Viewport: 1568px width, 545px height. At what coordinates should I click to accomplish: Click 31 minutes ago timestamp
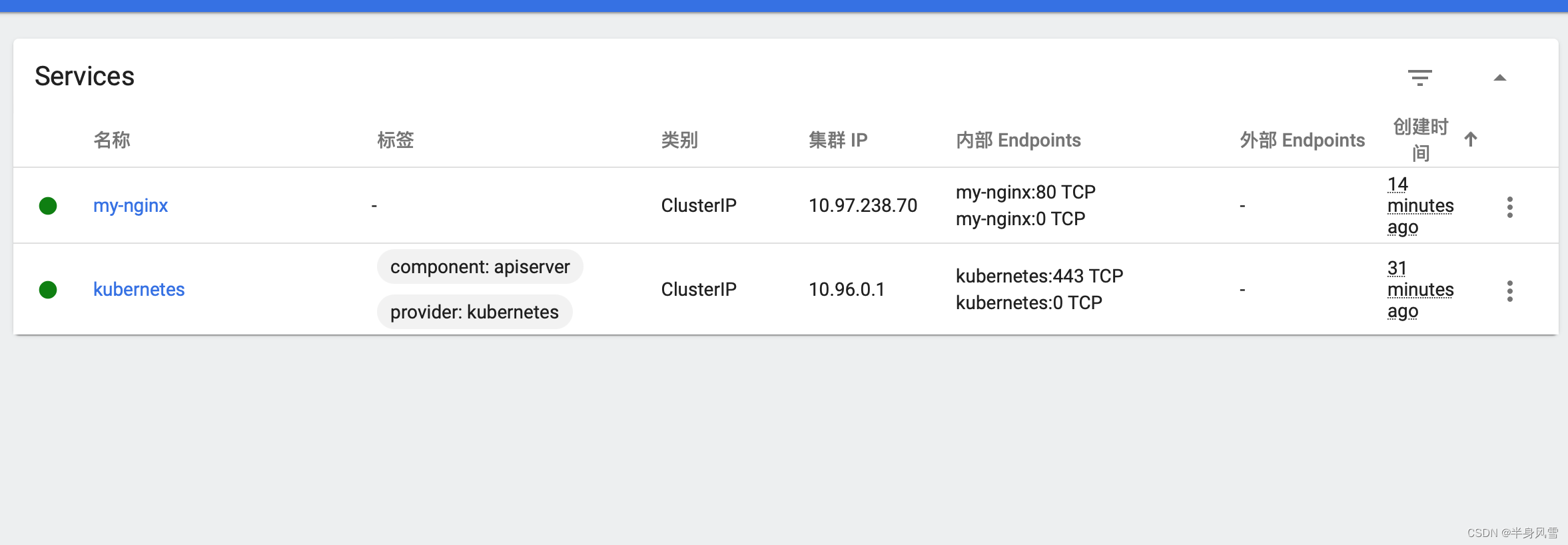click(x=1420, y=290)
